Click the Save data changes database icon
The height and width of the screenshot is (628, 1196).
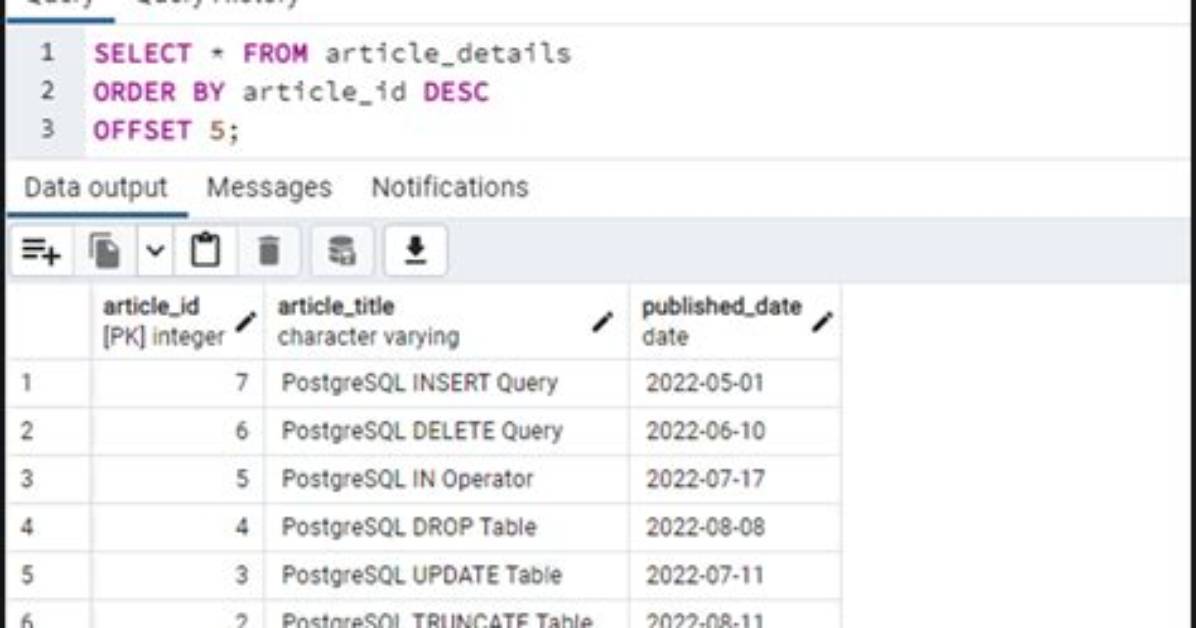pos(342,250)
